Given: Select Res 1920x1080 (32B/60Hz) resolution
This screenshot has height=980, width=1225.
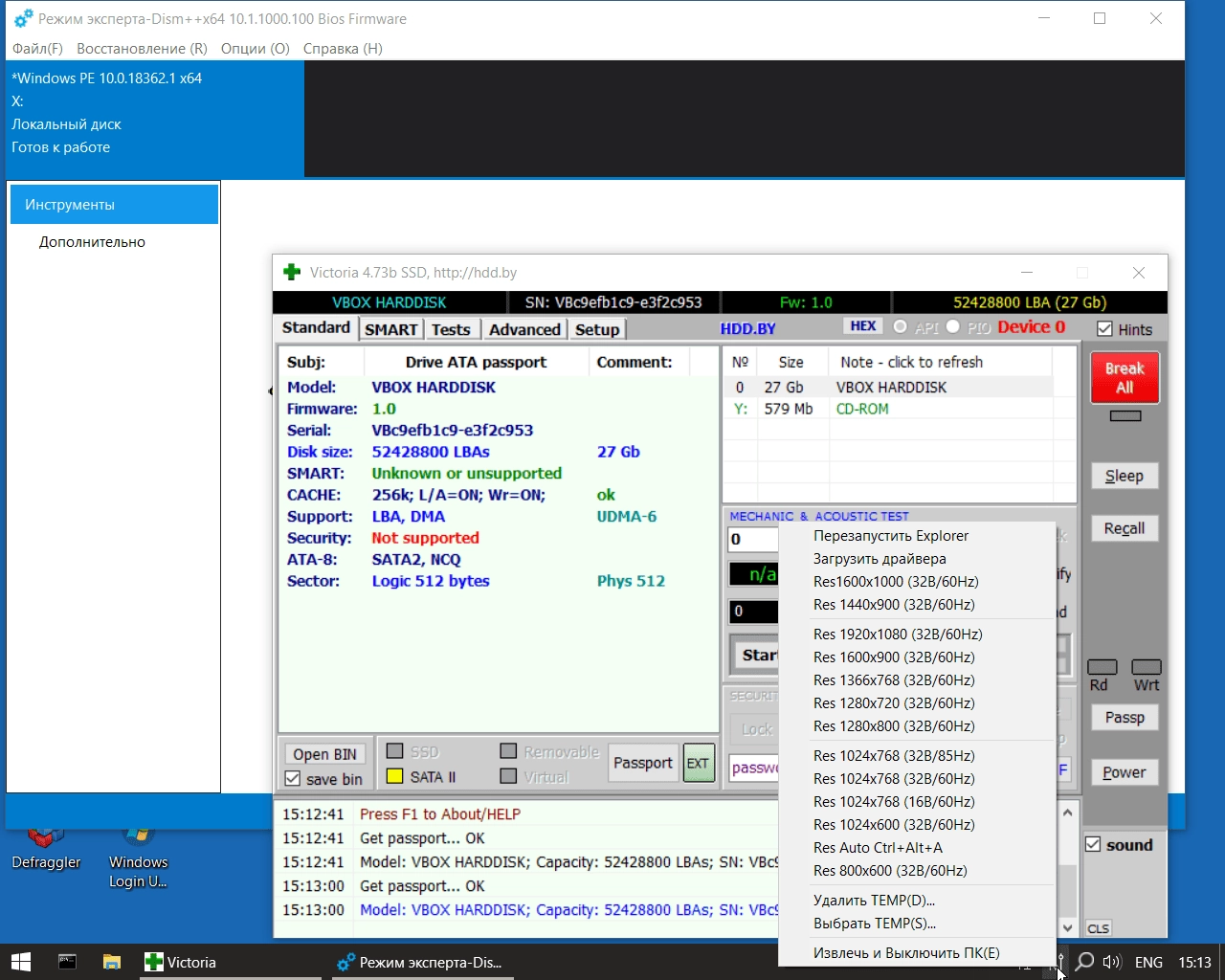Looking at the screenshot, I should tap(917, 635).
